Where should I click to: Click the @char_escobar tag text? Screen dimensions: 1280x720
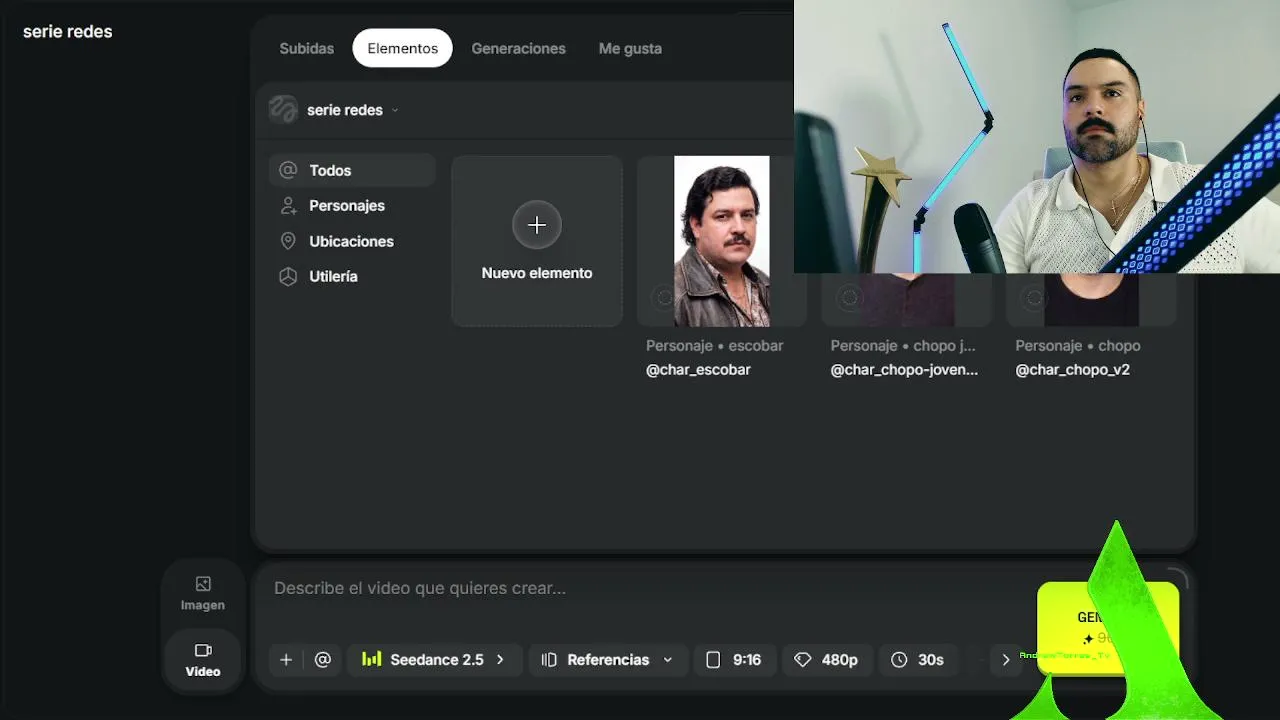[698, 370]
